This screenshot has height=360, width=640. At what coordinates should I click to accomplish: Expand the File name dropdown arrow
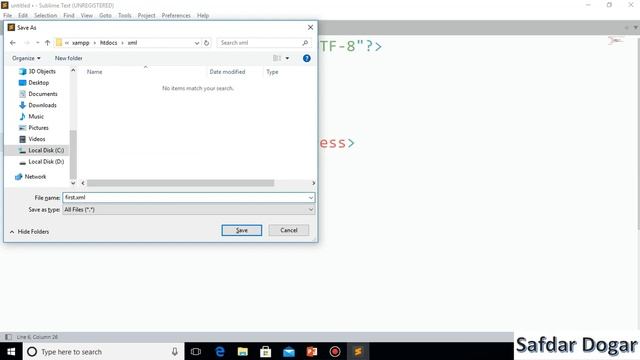point(311,198)
